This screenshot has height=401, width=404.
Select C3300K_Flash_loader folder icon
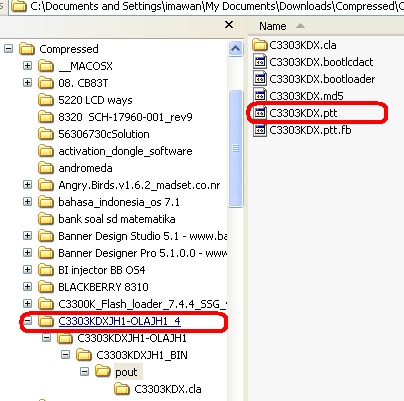46,304
